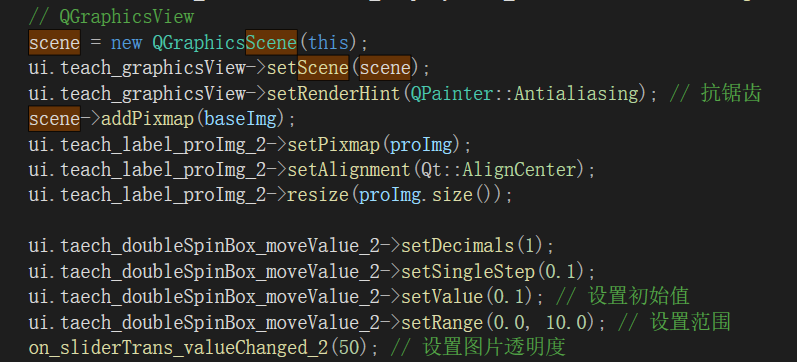Viewport: 797px width, 362px height.
Task: Click the 10.0 argument in setRange
Action: pos(566,322)
